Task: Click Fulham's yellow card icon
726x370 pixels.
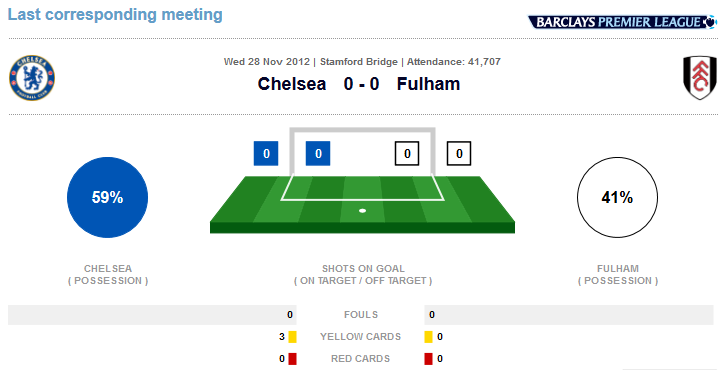Action: tap(428, 337)
